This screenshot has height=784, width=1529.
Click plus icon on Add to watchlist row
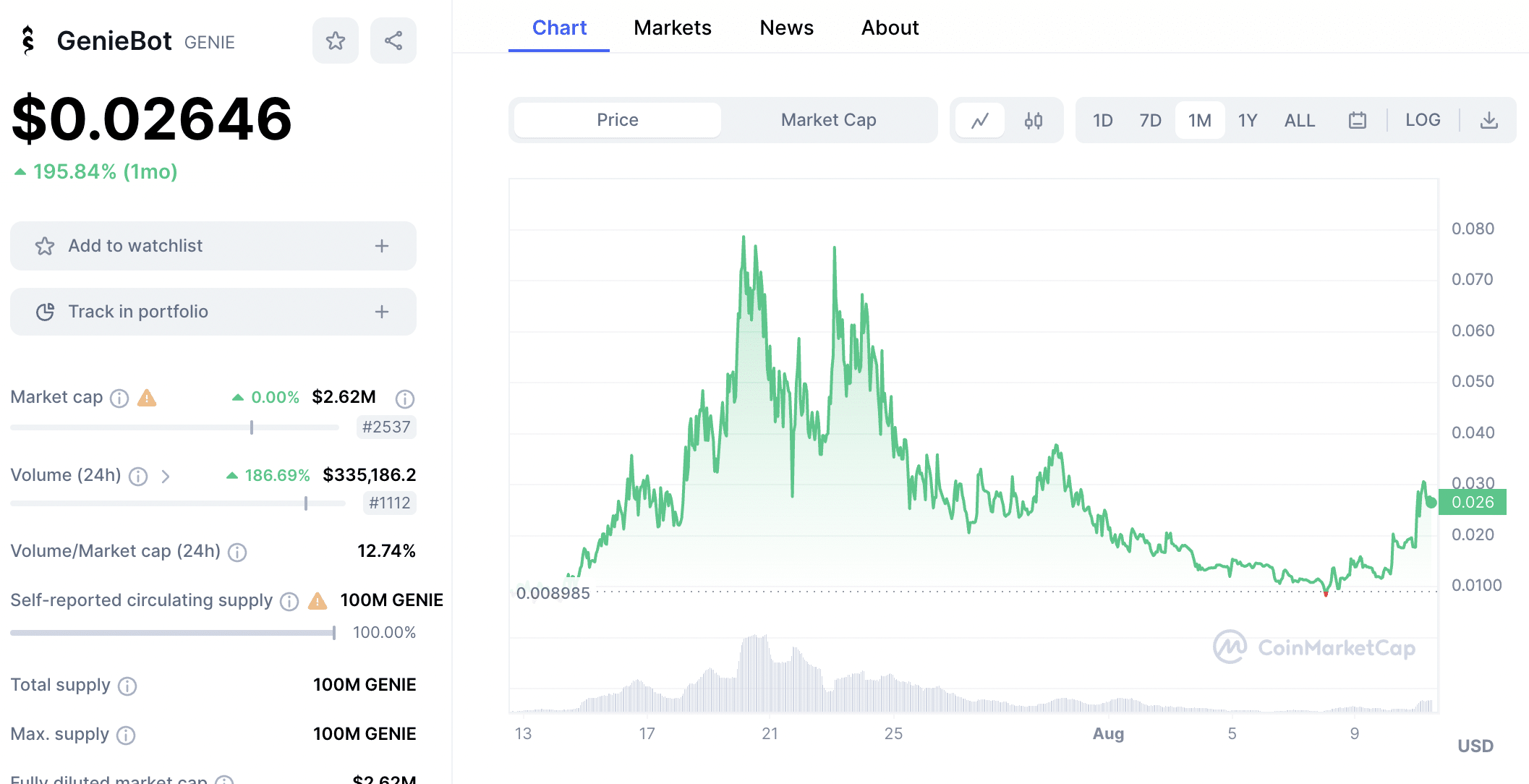pyautogui.click(x=382, y=246)
